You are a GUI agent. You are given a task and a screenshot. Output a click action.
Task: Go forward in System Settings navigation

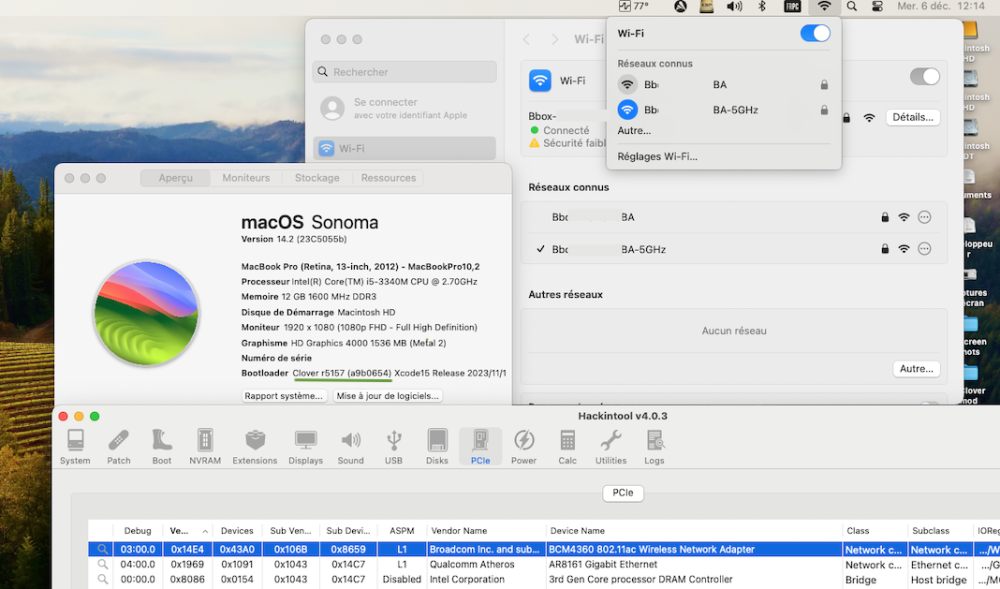[x=555, y=40]
